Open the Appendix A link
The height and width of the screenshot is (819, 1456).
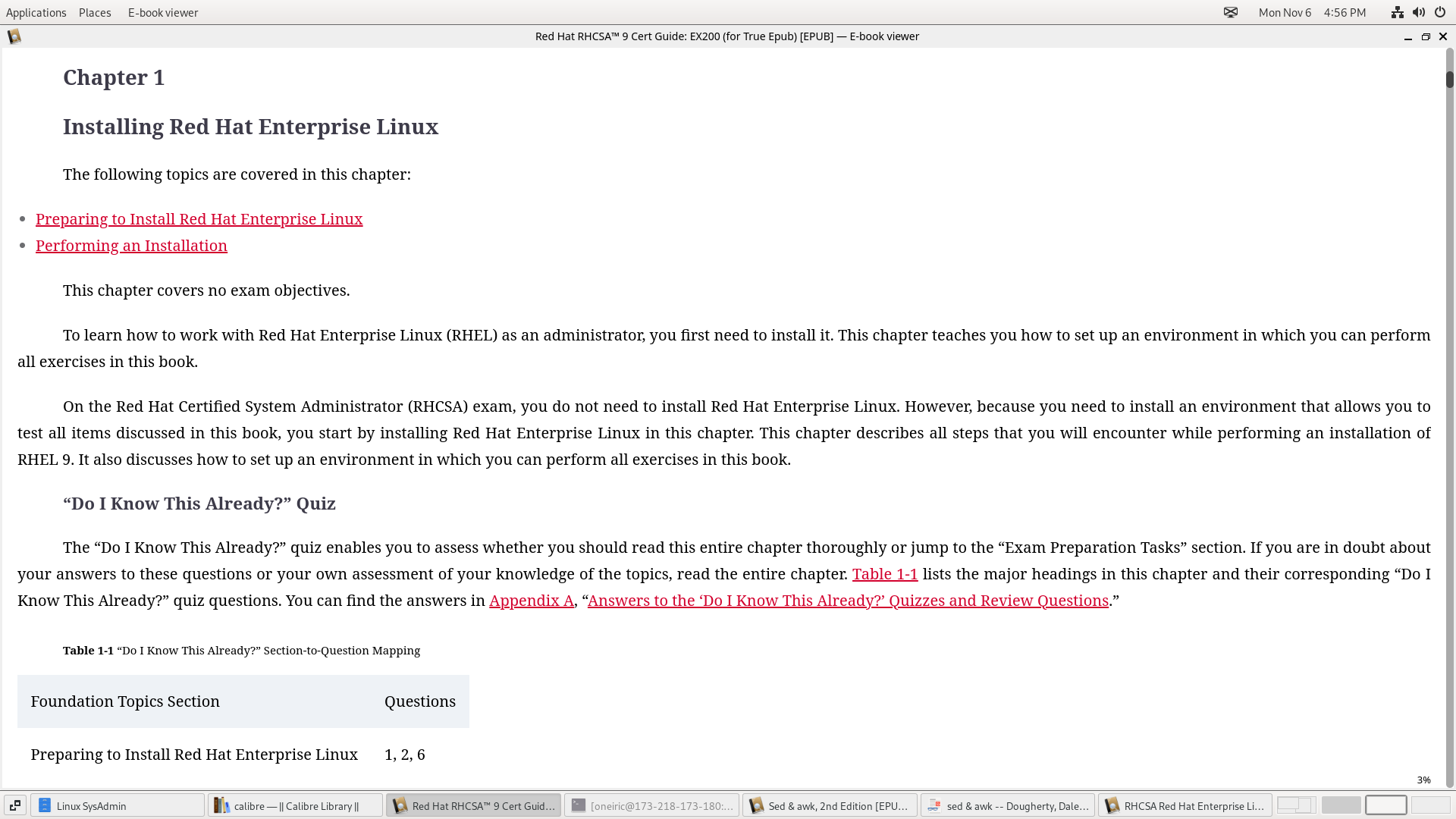[531, 601]
